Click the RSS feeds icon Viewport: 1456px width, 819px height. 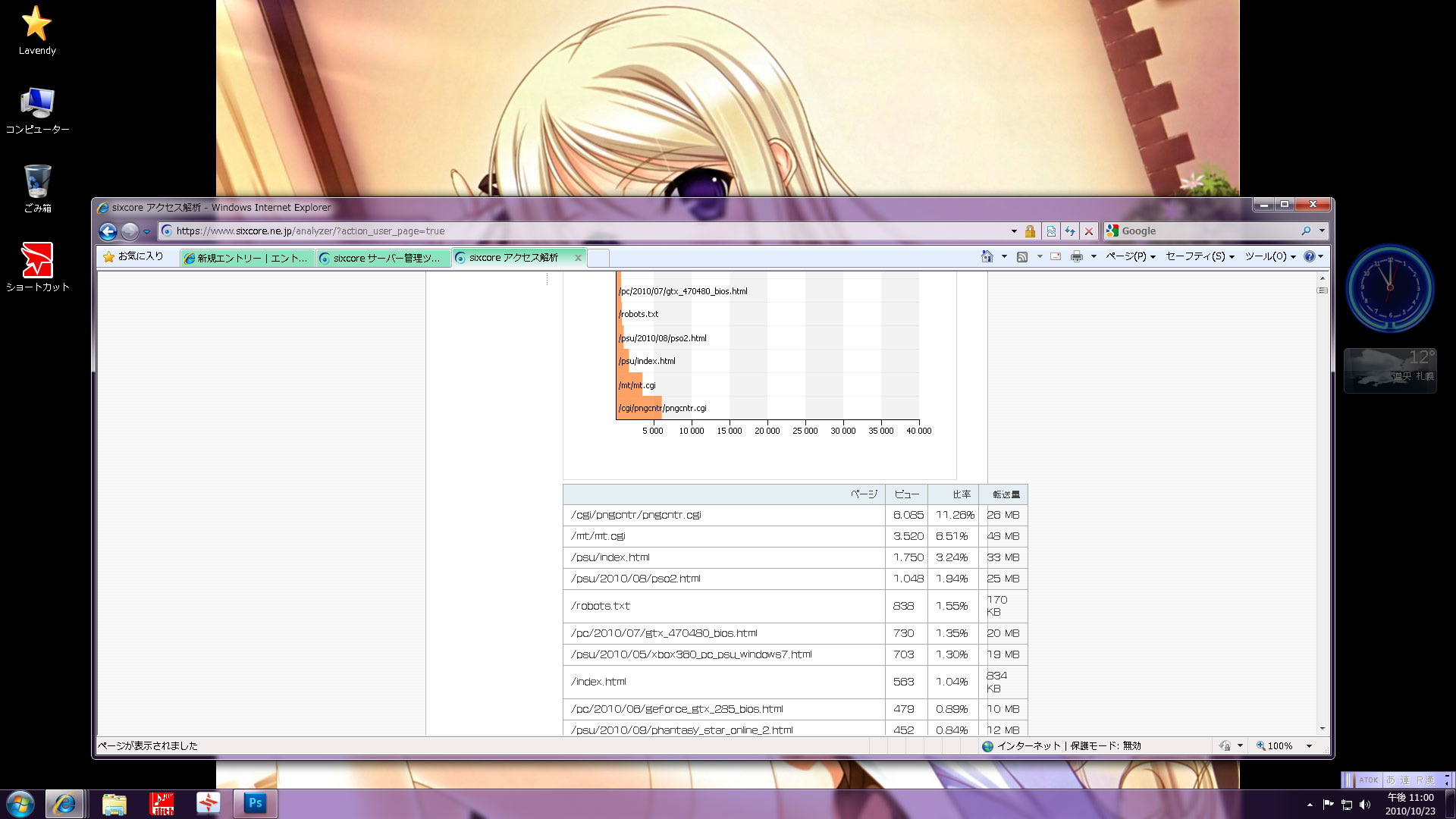point(1022,256)
